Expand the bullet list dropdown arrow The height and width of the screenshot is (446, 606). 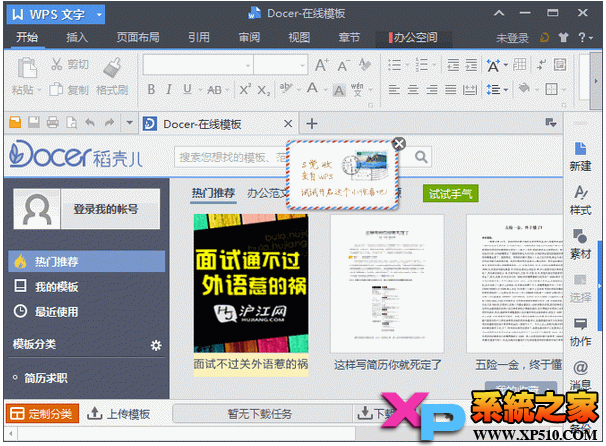(x=407, y=65)
